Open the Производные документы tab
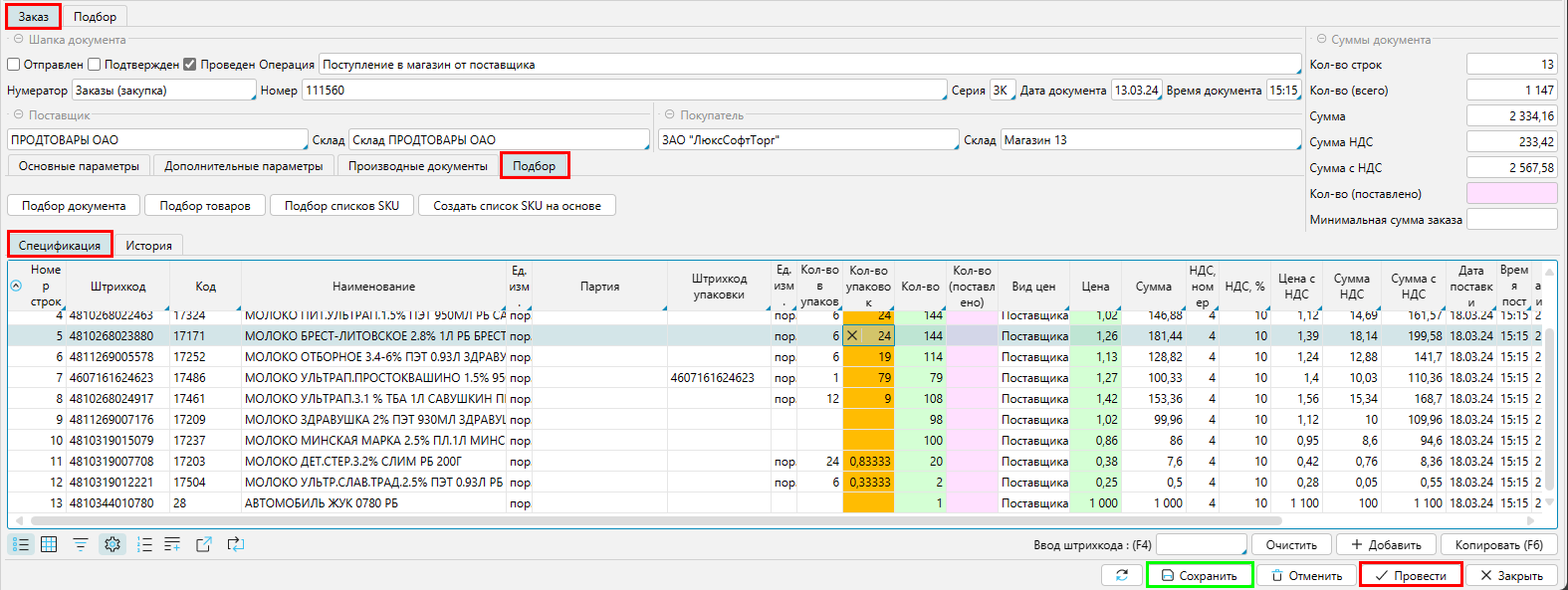1568x590 pixels. point(417,166)
